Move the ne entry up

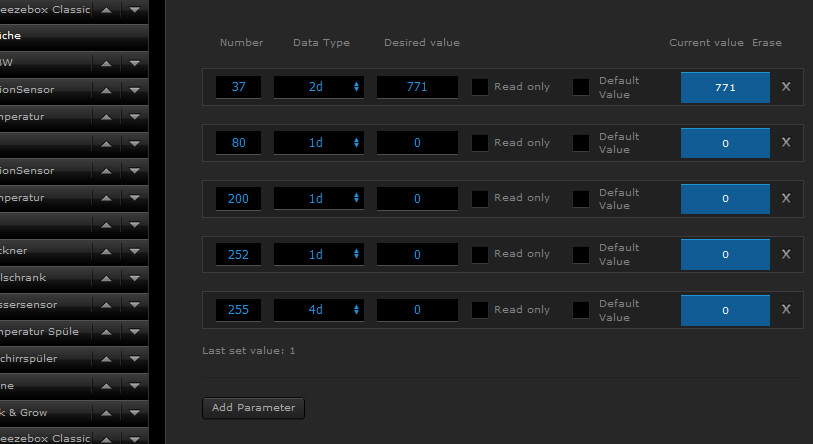click(106, 386)
